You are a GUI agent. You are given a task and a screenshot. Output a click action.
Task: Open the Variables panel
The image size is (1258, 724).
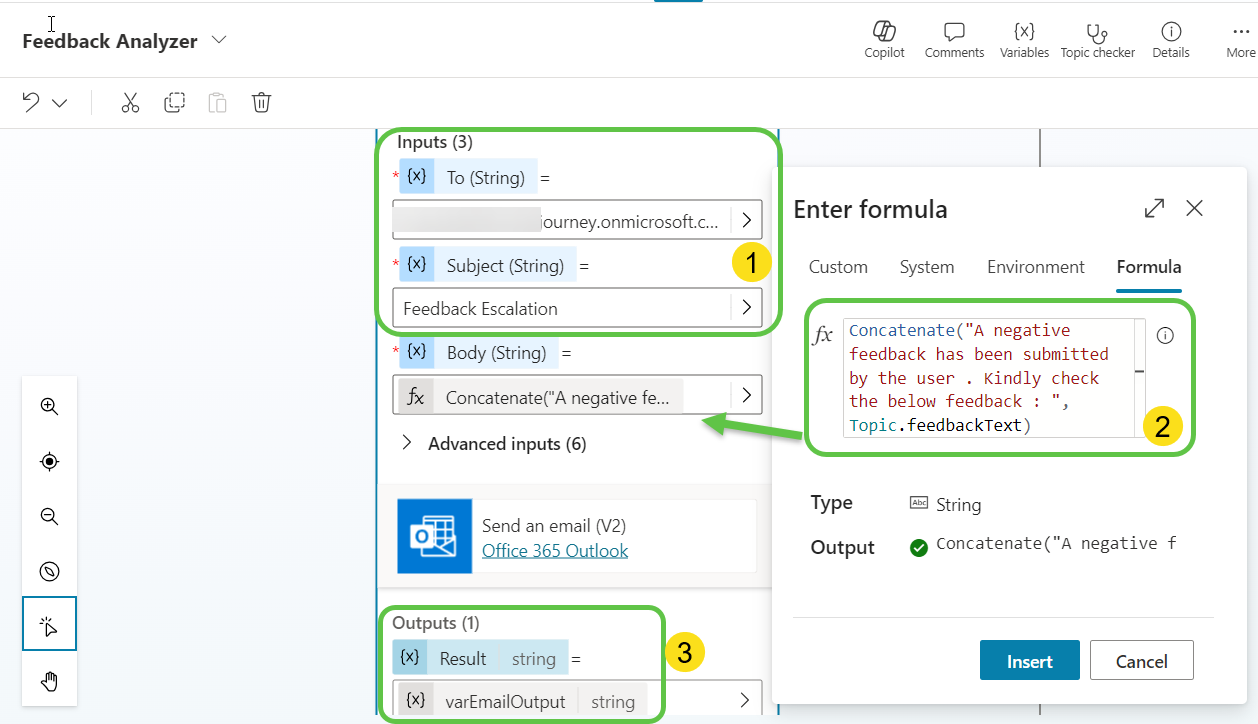click(1024, 39)
